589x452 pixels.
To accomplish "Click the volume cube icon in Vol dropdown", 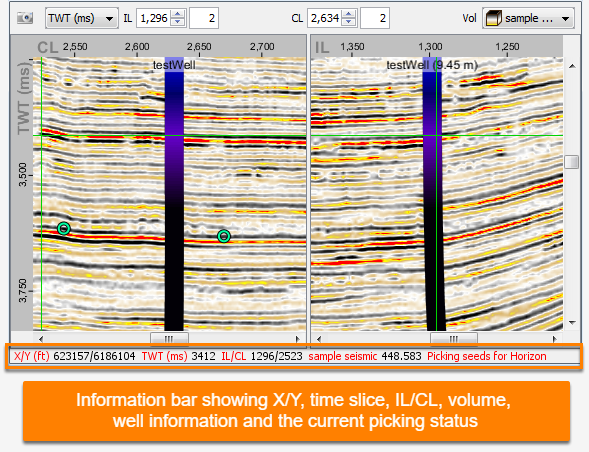I will pos(494,18).
